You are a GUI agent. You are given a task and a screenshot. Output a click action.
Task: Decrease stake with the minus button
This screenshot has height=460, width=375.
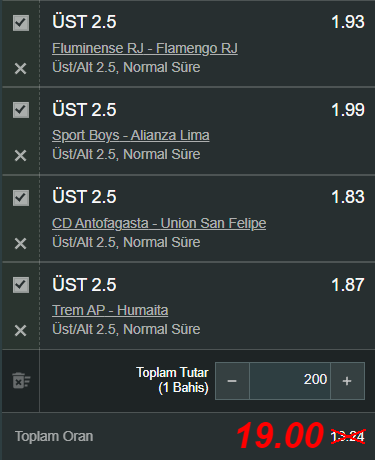[x=232, y=381]
